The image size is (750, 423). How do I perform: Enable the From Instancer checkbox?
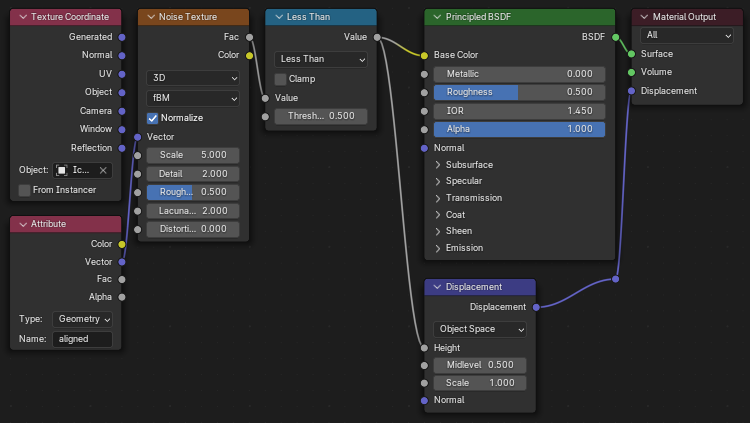[x=24, y=190]
